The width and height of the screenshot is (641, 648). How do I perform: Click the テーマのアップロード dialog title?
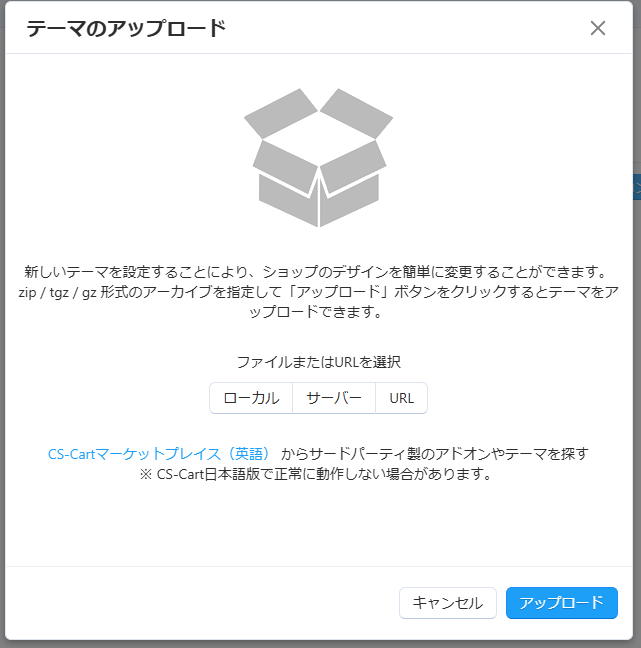point(126,29)
